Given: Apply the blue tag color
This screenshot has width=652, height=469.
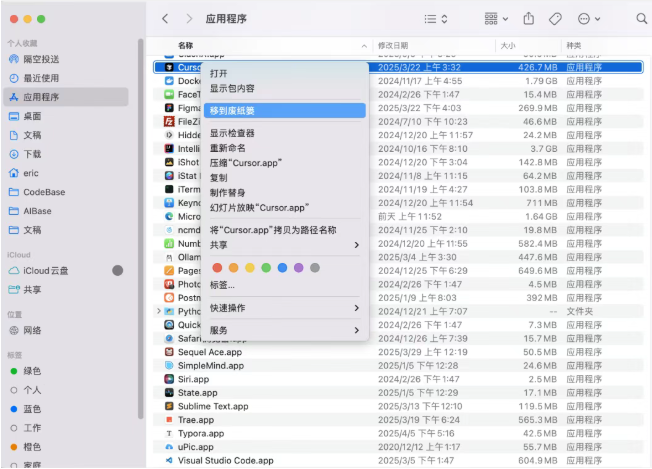Looking at the screenshot, I should pos(282,268).
